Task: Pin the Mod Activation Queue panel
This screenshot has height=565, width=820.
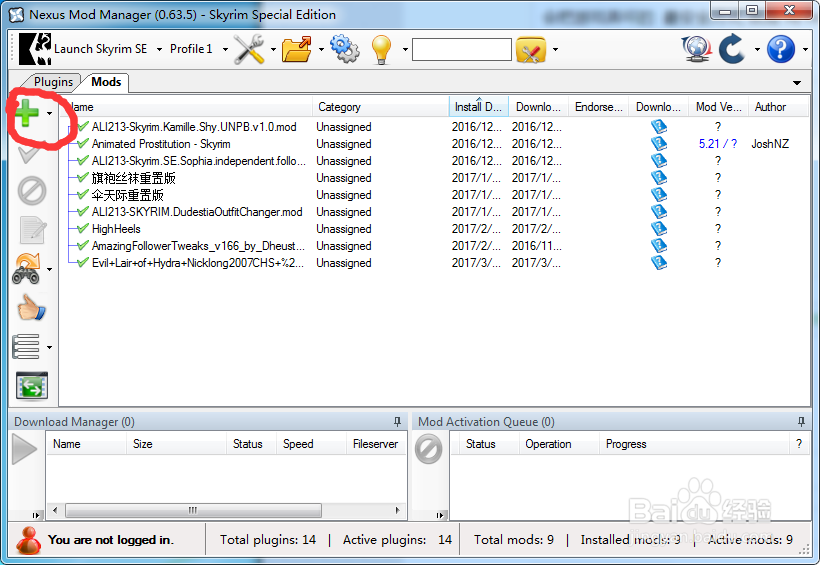Action: tap(801, 421)
